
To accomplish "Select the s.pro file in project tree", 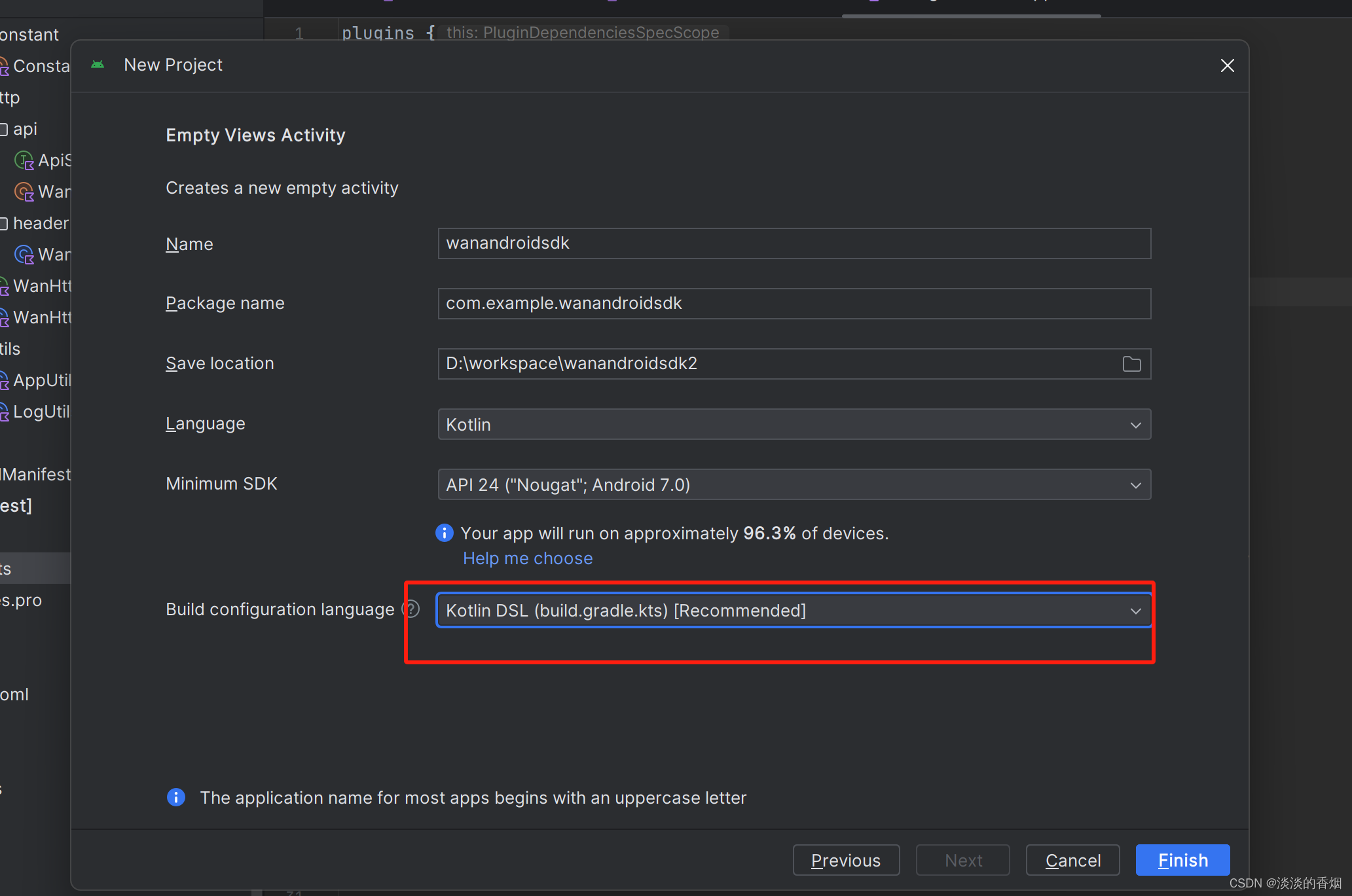I will [x=21, y=600].
